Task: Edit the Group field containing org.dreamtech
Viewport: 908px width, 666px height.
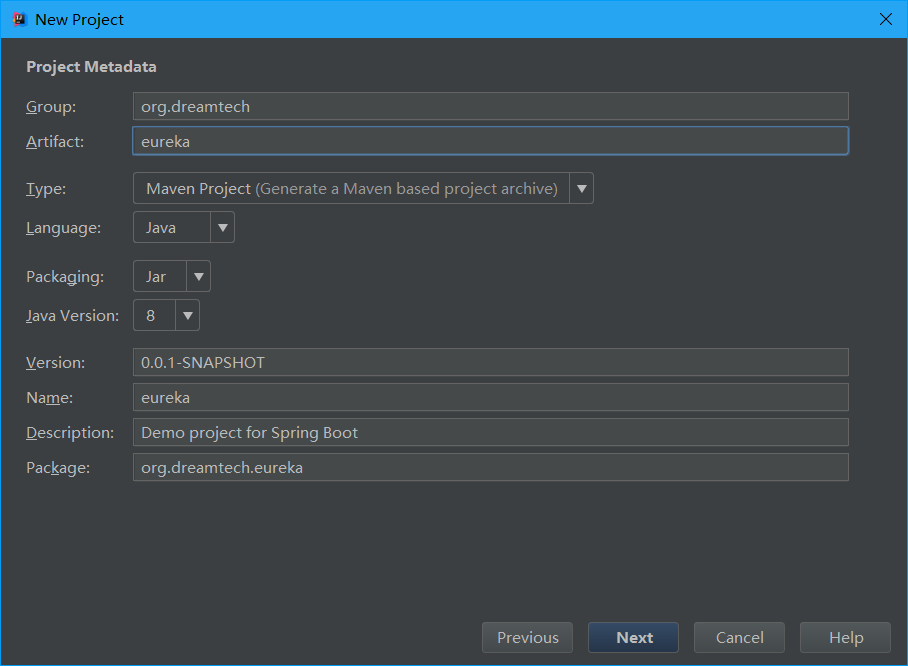Action: pyautogui.click(x=490, y=106)
